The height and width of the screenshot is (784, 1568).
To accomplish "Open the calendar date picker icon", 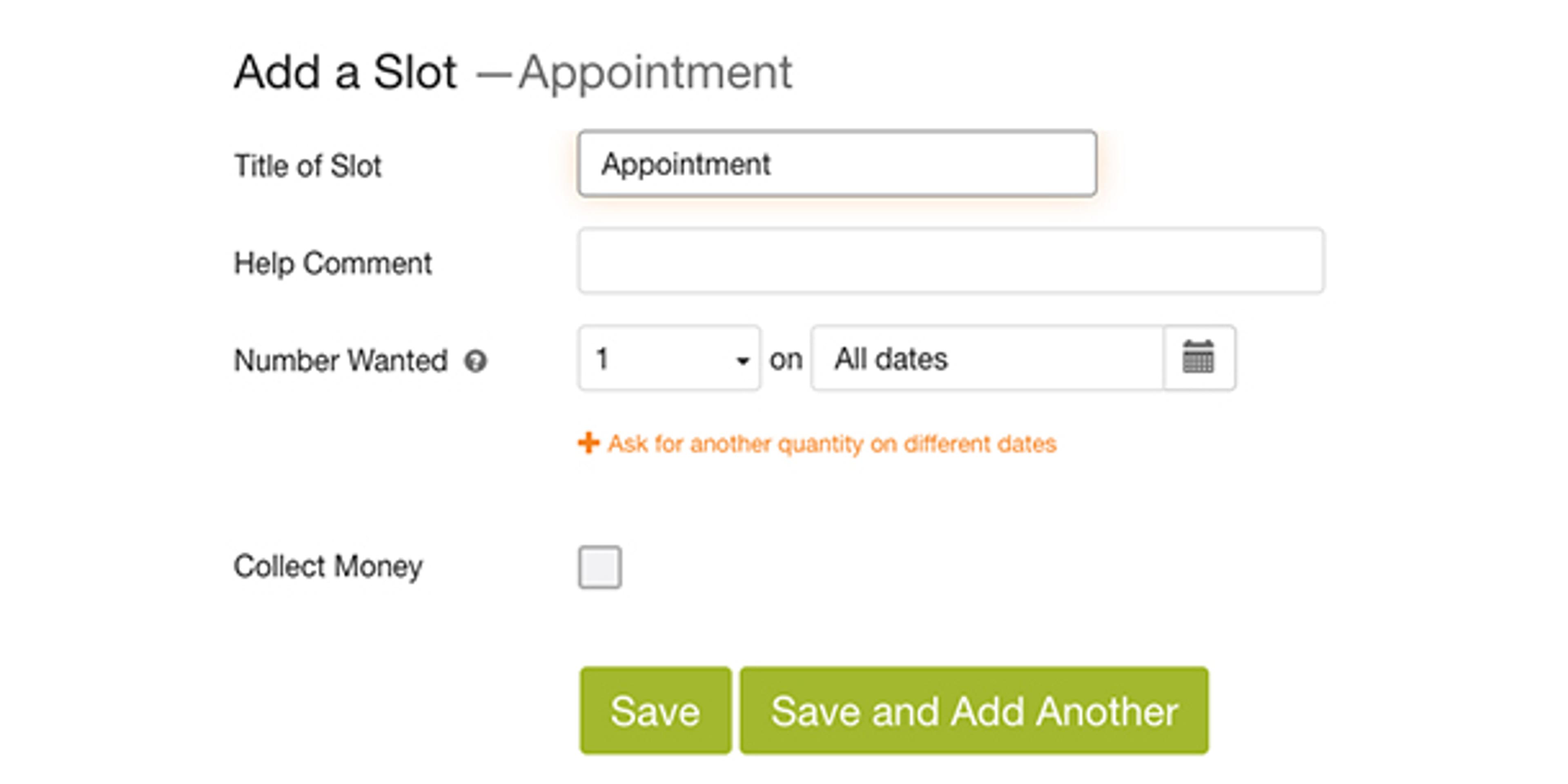I will point(1198,358).
